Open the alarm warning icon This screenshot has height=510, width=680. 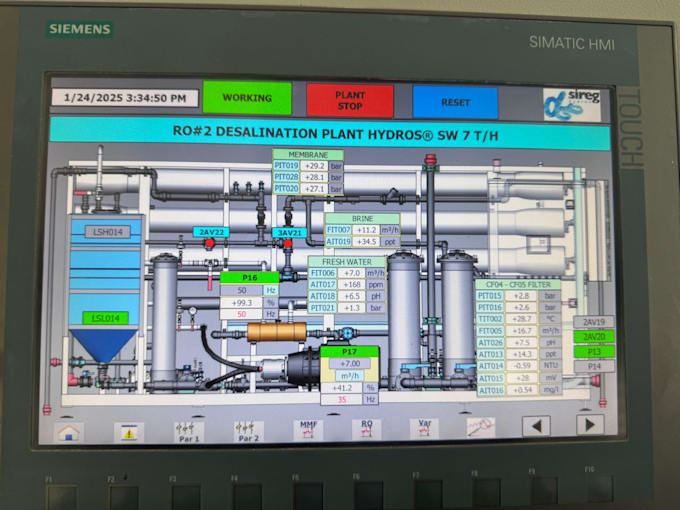[x=129, y=432]
